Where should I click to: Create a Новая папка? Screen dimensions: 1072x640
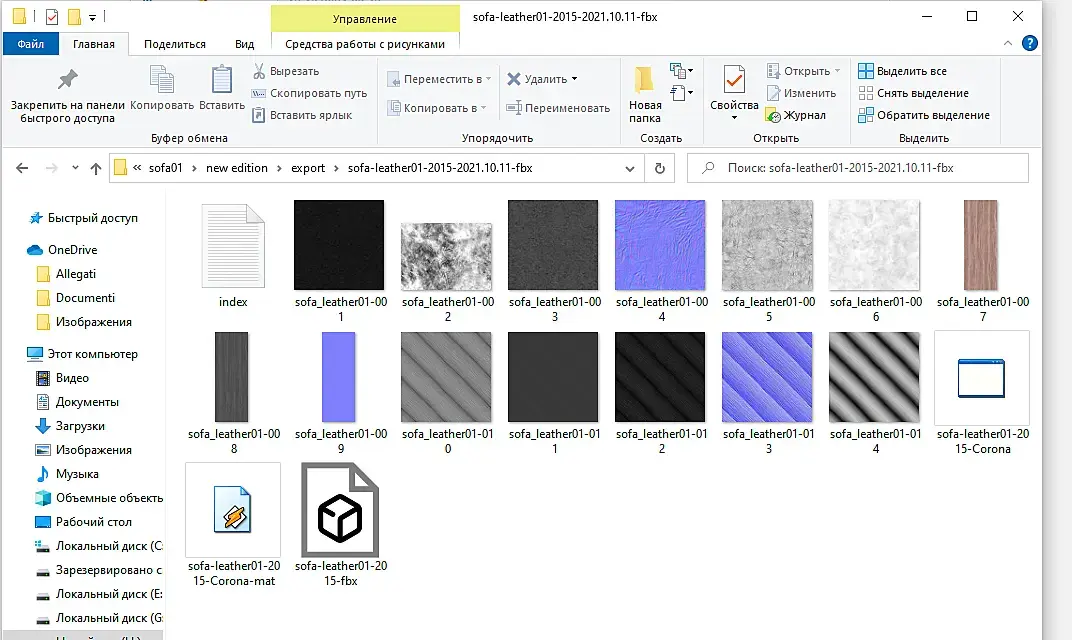tap(645, 94)
